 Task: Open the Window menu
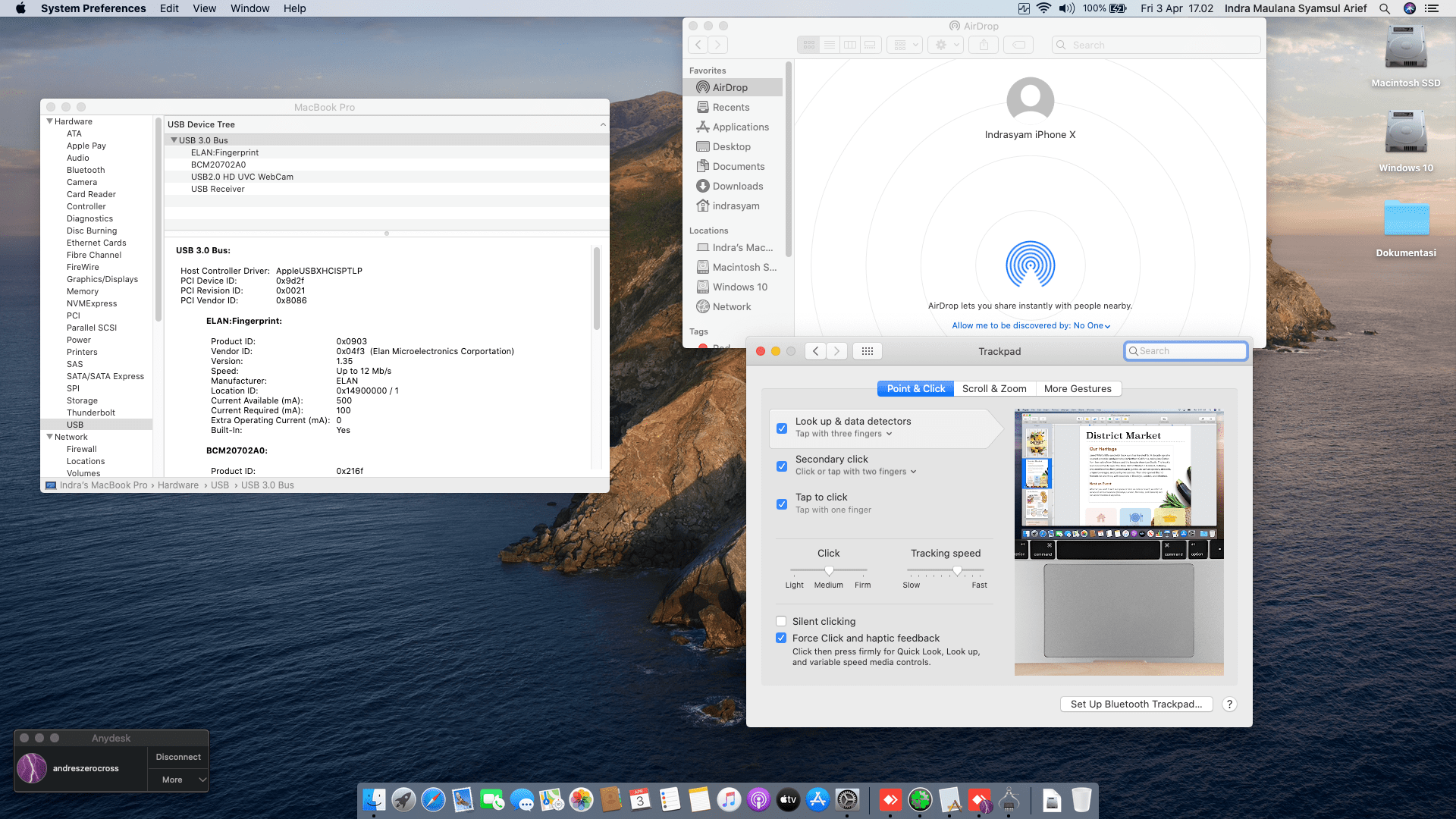click(x=249, y=8)
